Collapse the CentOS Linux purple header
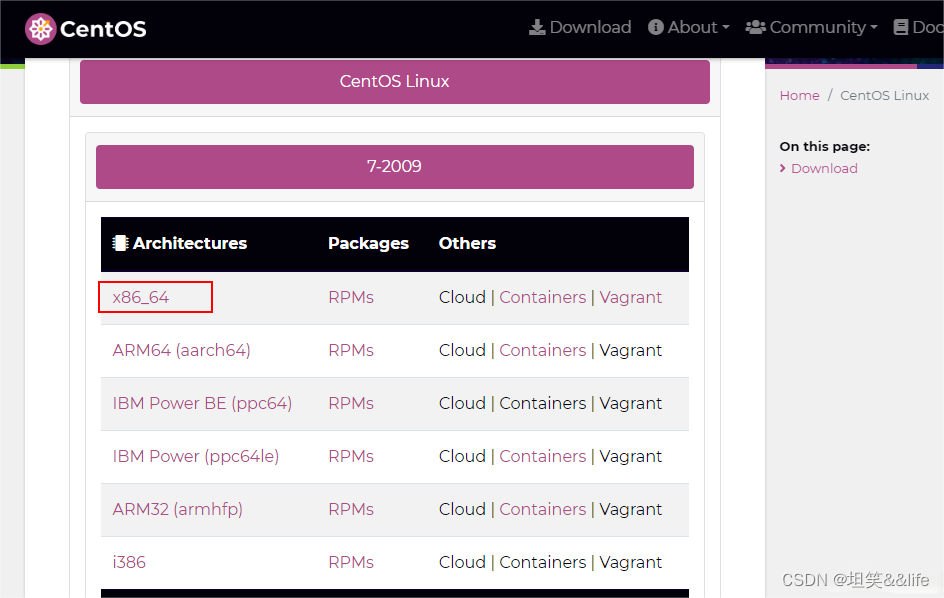The height and width of the screenshot is (598, 944). pyautogui.click(x=395, y=81)
